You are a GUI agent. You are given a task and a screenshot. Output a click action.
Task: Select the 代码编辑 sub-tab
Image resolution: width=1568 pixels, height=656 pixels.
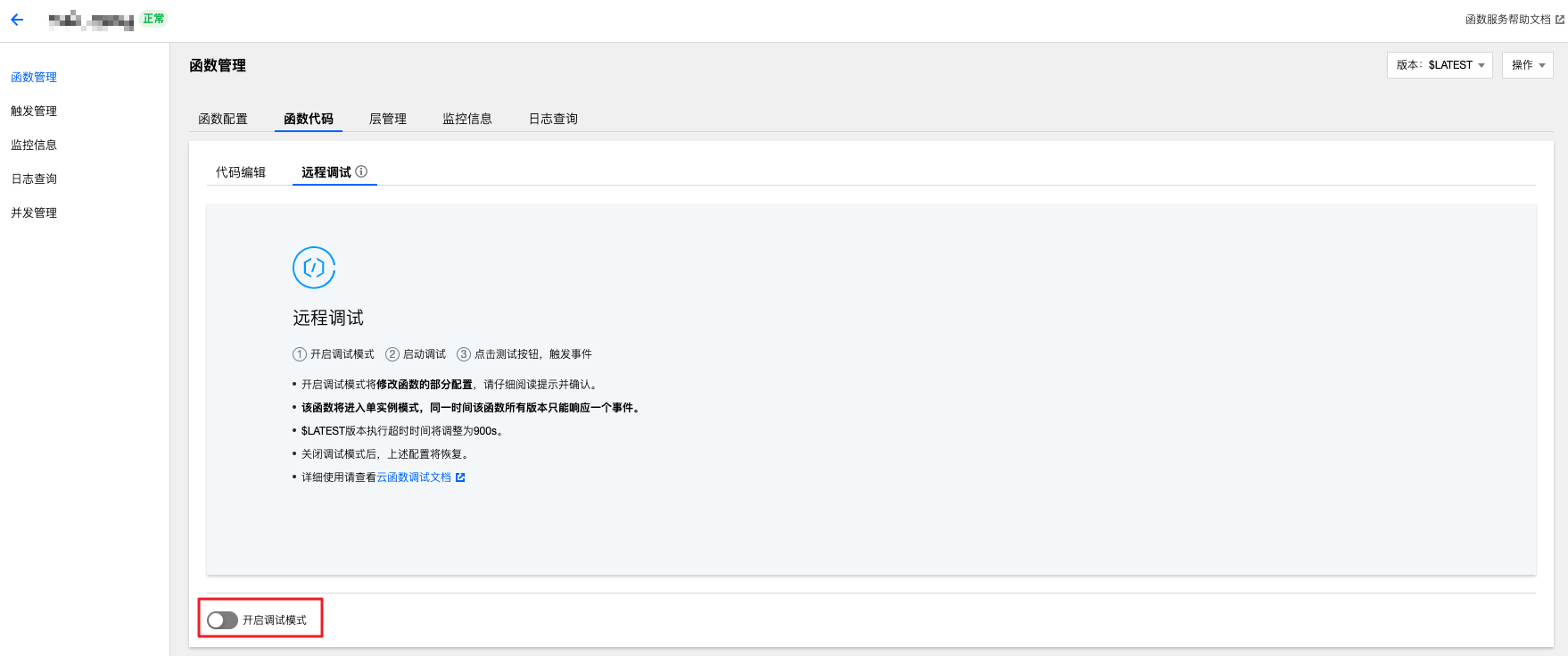(241, 172)
